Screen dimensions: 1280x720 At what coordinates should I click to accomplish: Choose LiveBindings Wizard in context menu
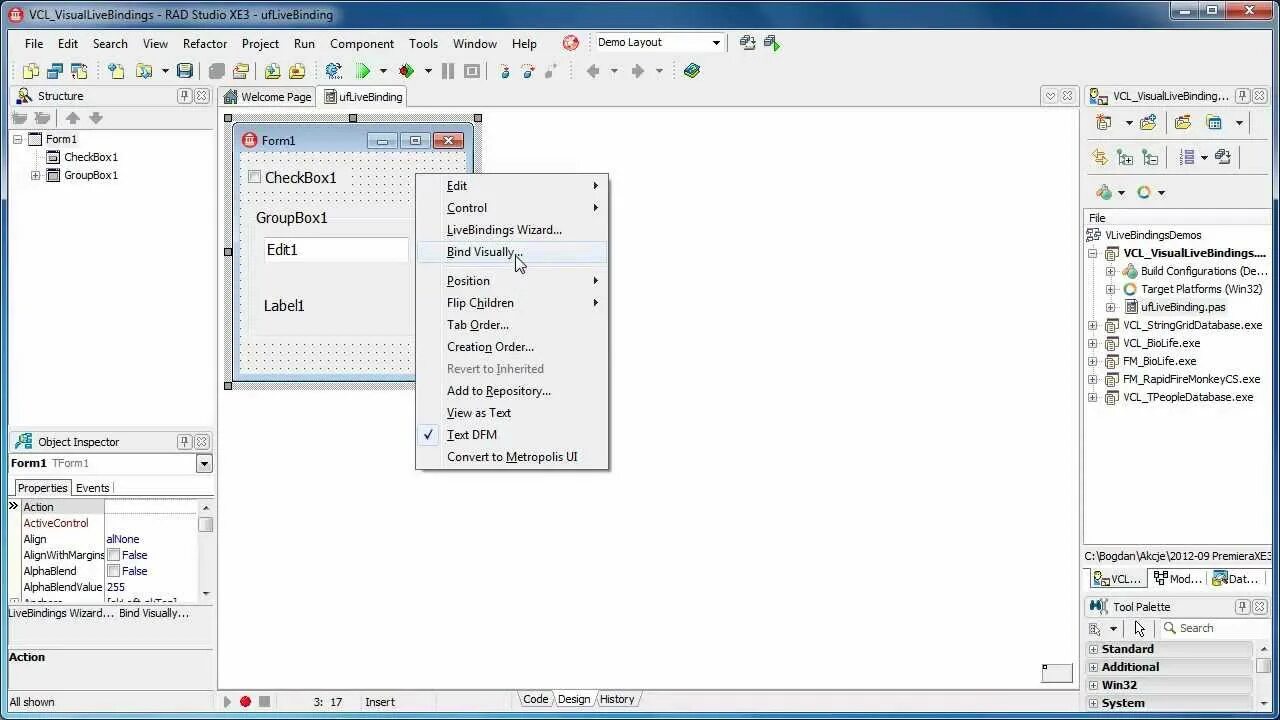pos(512,230)
